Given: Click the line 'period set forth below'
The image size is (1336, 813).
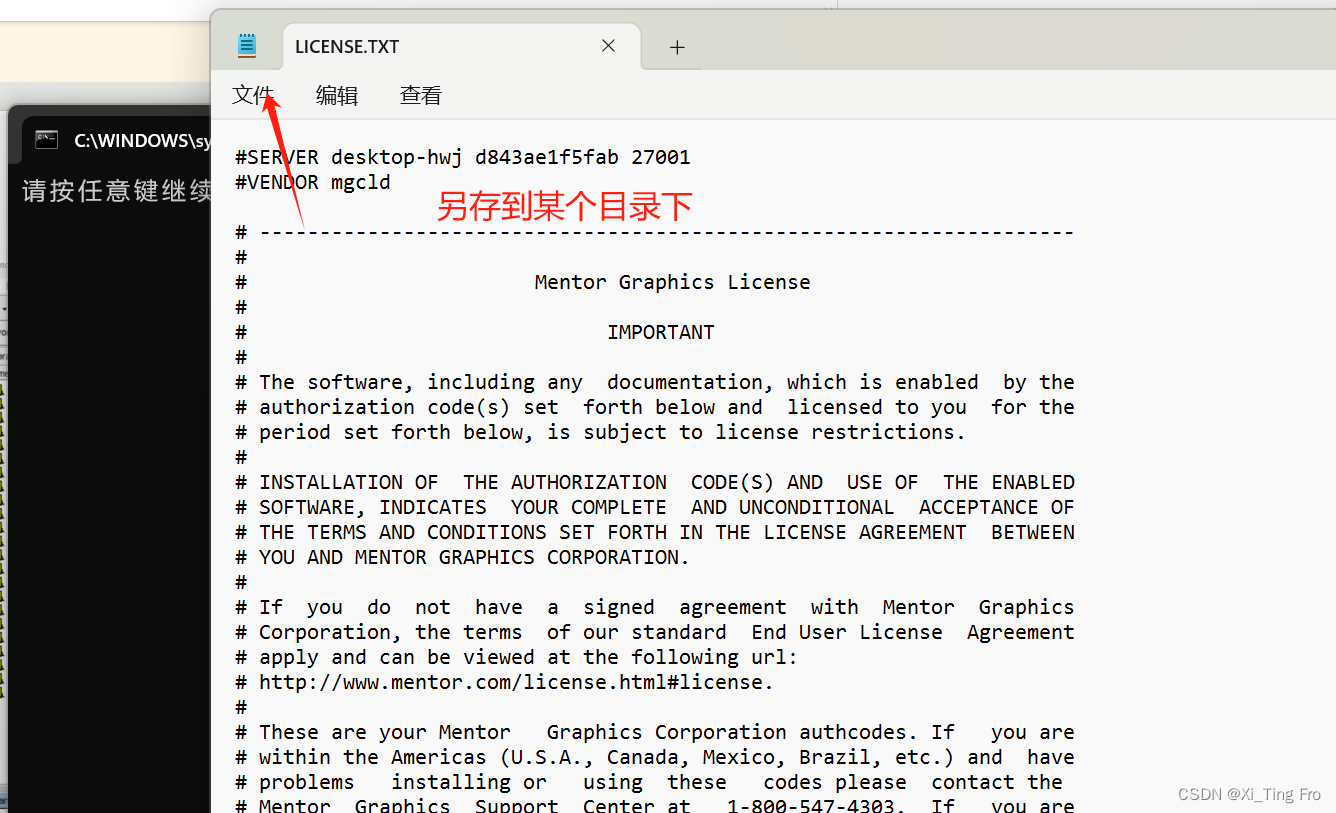Looking at the screenshot, I should (x=601, y=432).
